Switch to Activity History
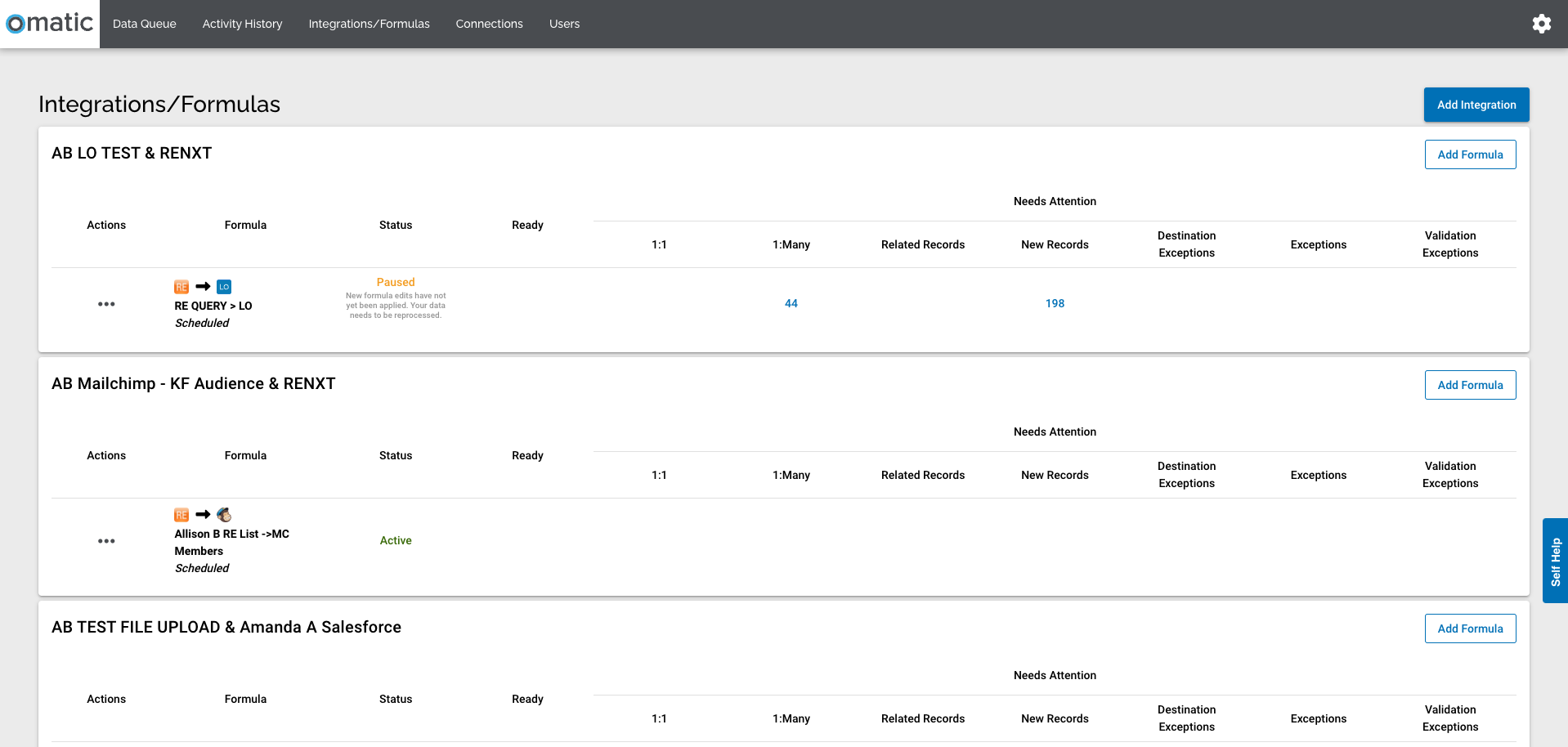This screenshot has height=747, width=1568. (241, 24)
